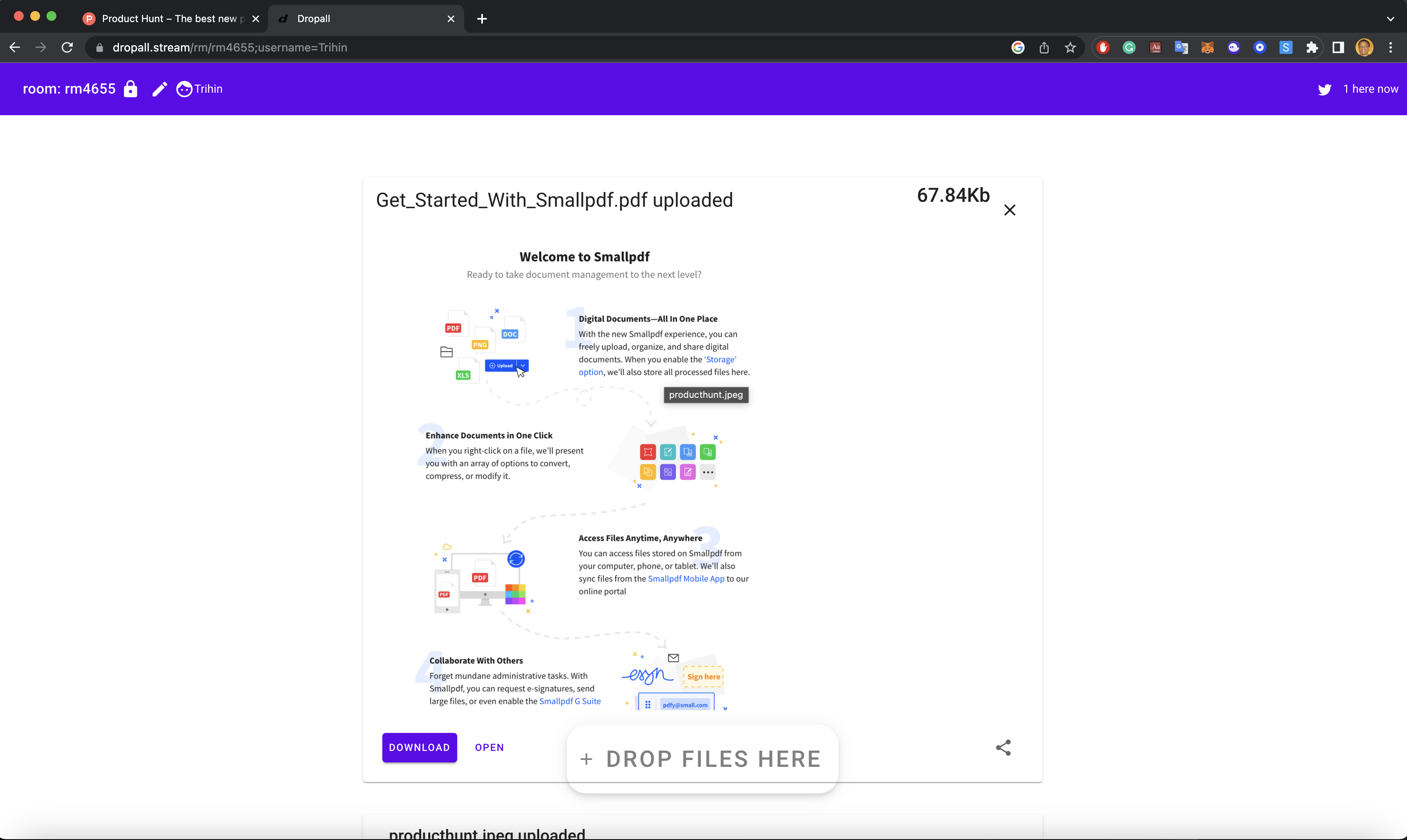
Task: Click the site lock icon in the address bar
Action: click(x=100, y=47)
